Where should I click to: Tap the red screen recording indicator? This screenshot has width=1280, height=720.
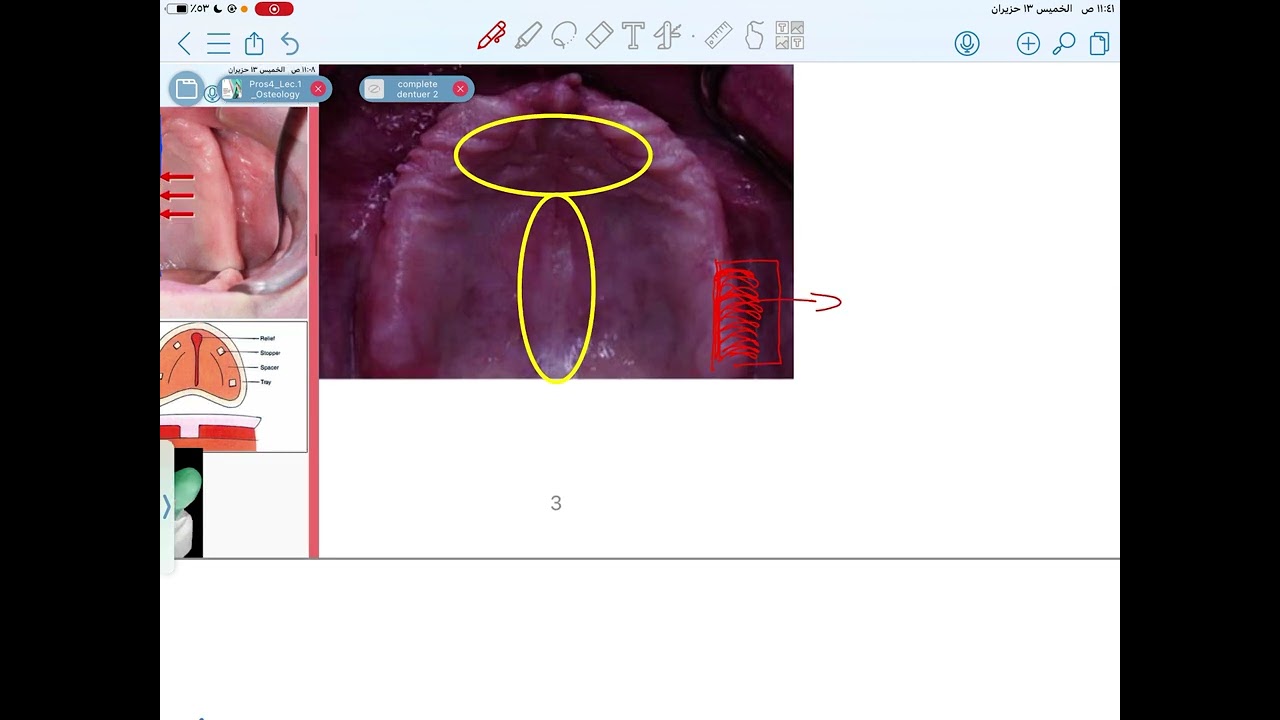(x=274, y=9)
